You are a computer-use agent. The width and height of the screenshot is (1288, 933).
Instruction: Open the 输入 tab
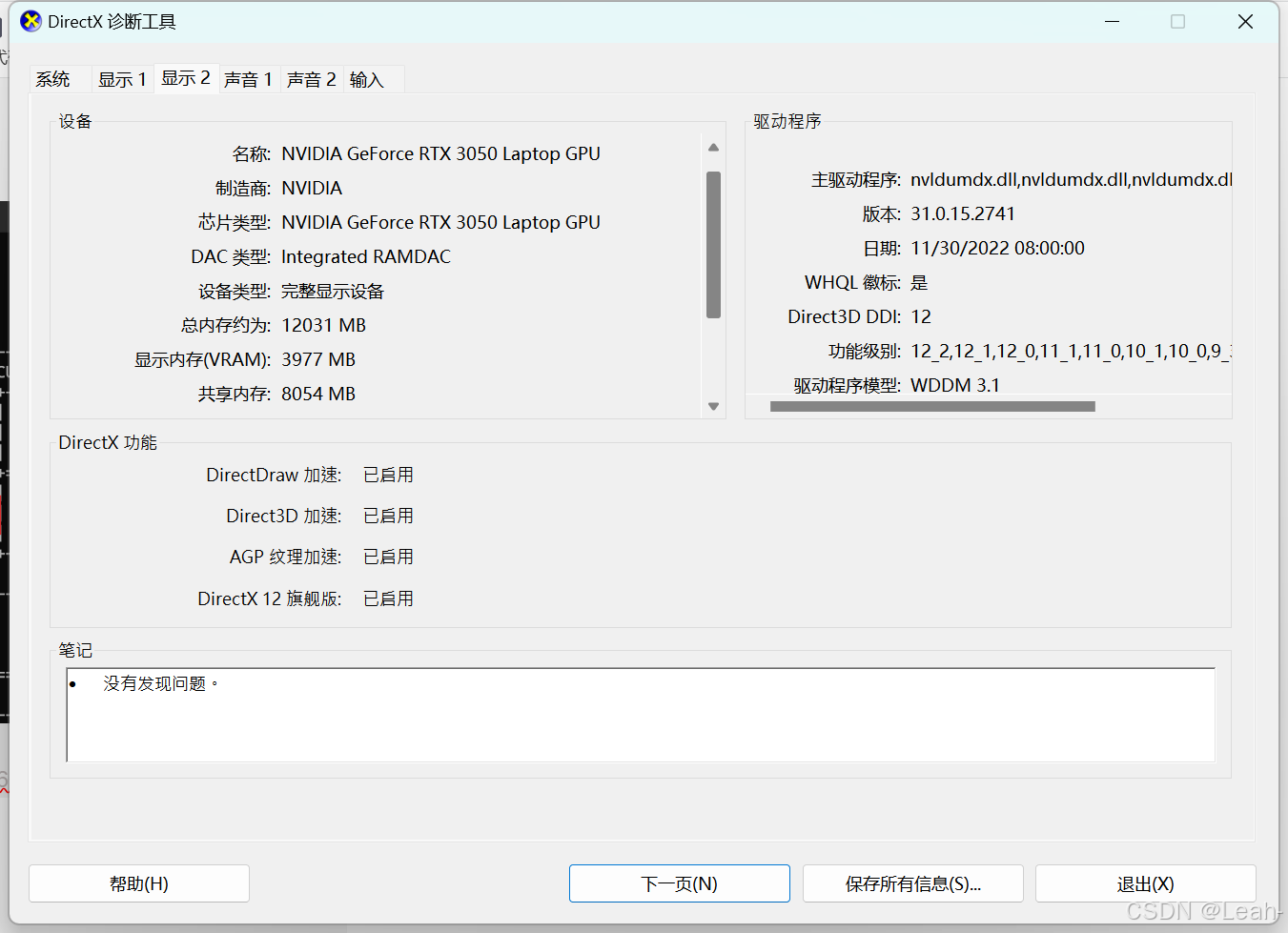coord(367,79)
